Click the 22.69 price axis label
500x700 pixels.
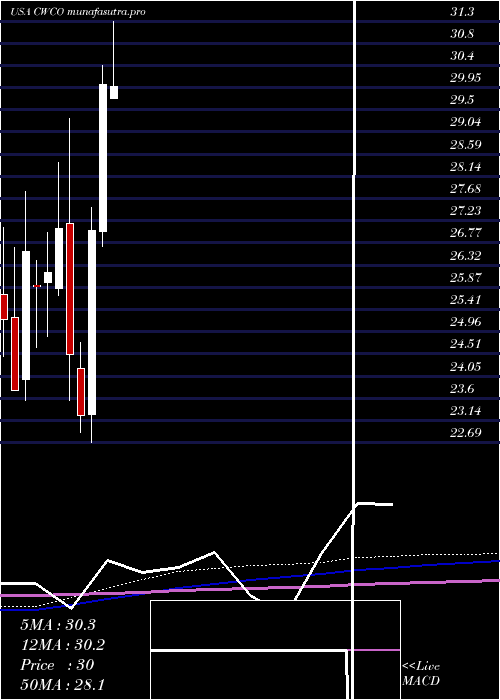(x=465, y=433)
